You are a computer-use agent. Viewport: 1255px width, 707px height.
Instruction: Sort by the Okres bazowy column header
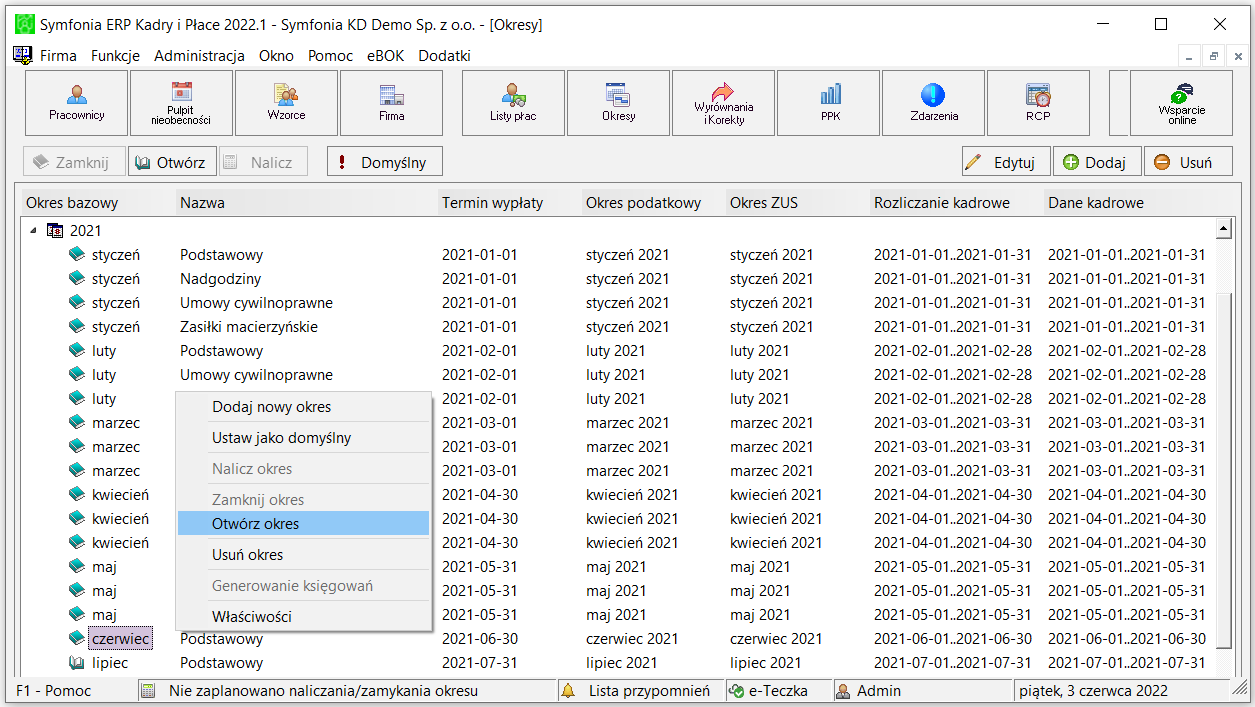[99, 203]
